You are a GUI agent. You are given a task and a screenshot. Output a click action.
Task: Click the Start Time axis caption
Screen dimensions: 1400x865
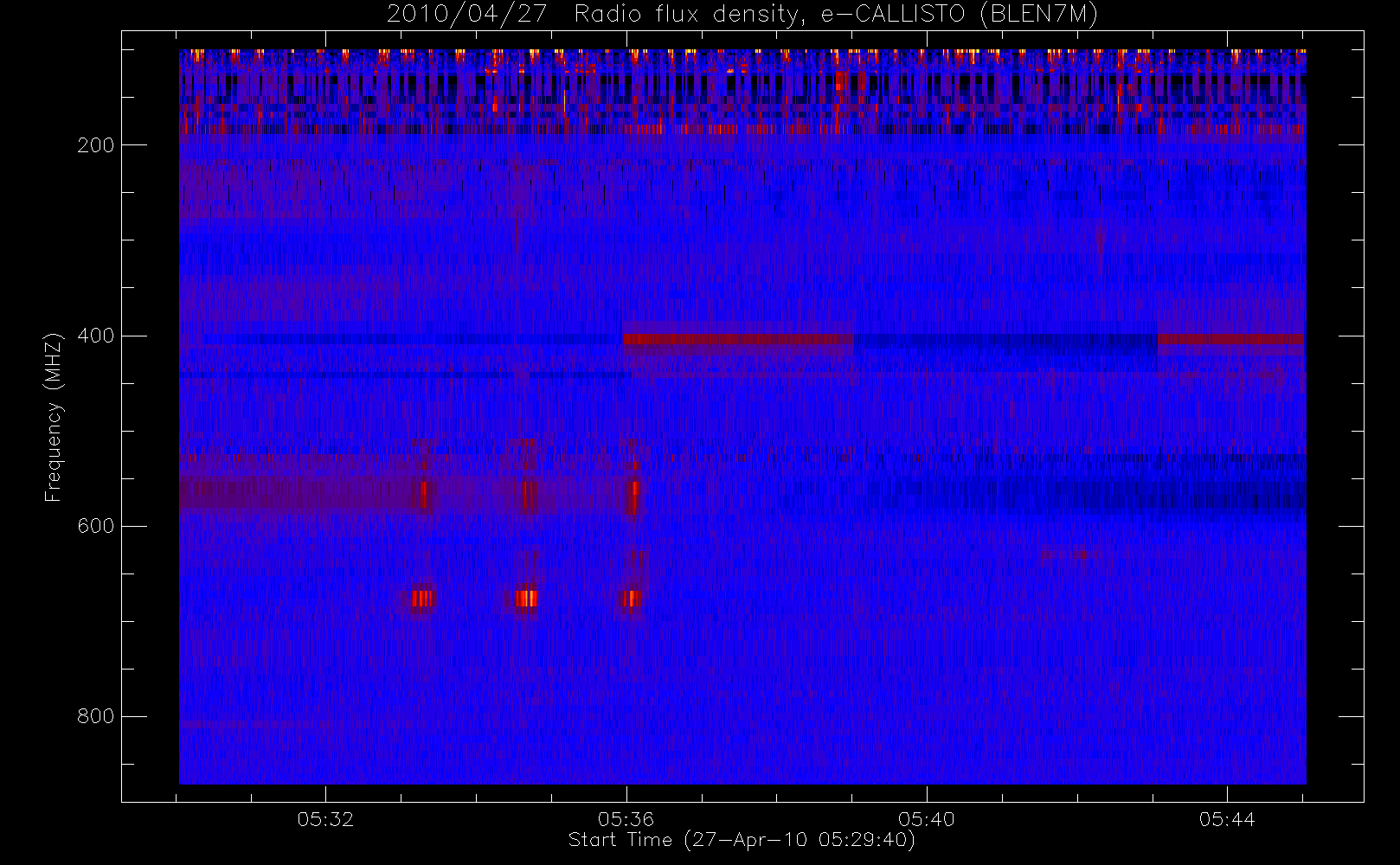[x=742, y=840]
